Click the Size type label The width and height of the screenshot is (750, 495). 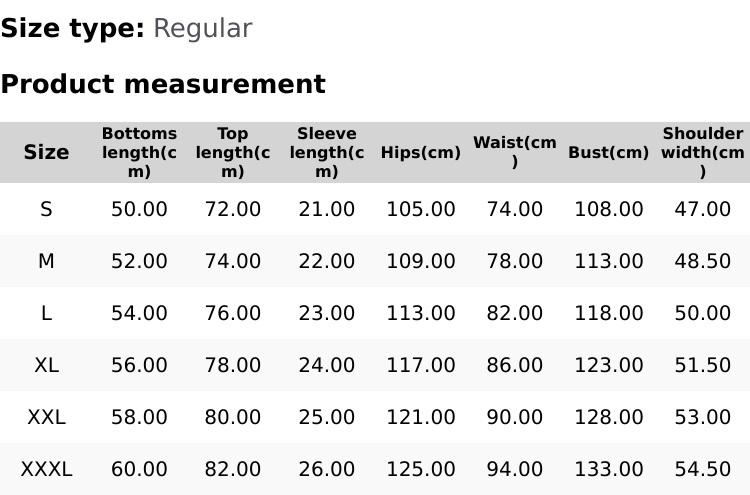coord(73,28)
